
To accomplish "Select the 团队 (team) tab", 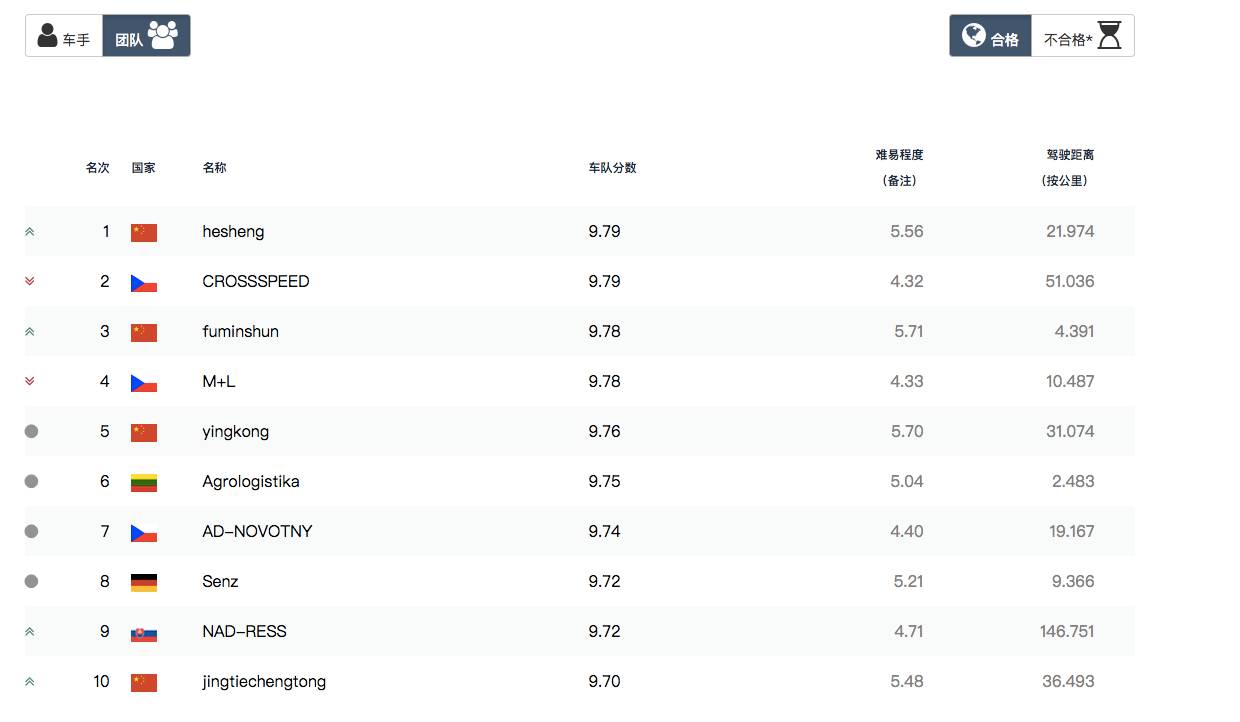I will [x=146, y=36].
